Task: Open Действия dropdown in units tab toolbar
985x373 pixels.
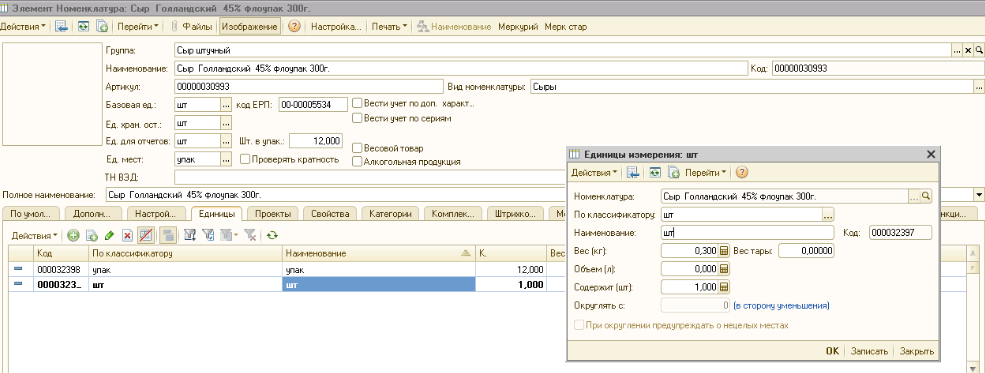Action: pos(35,235)
